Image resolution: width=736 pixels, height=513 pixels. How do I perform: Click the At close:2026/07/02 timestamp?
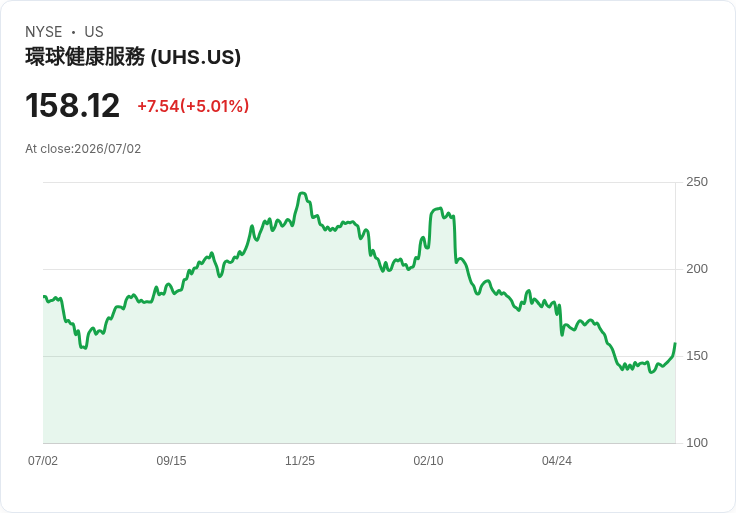(83, 149)
